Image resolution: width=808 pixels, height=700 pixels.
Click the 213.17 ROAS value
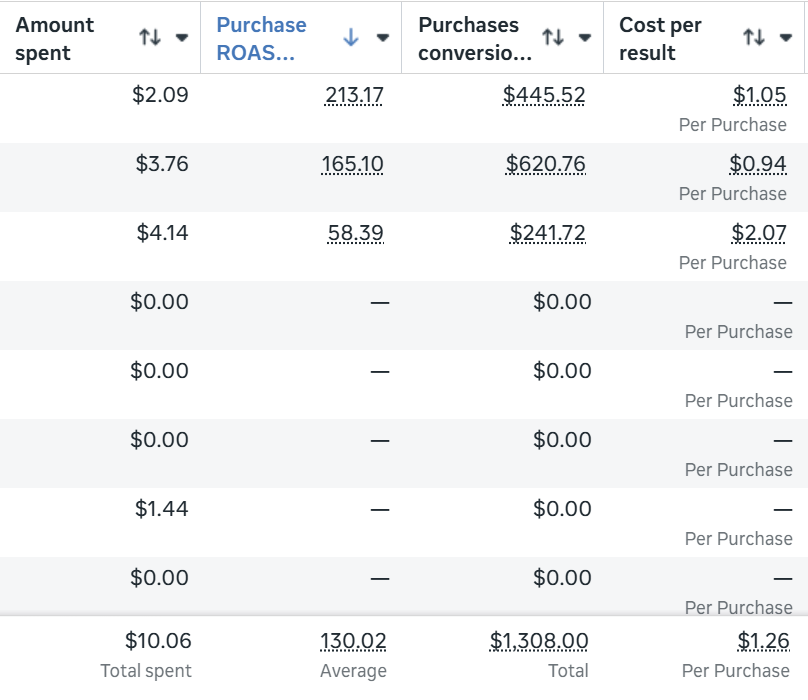point(354,95)
